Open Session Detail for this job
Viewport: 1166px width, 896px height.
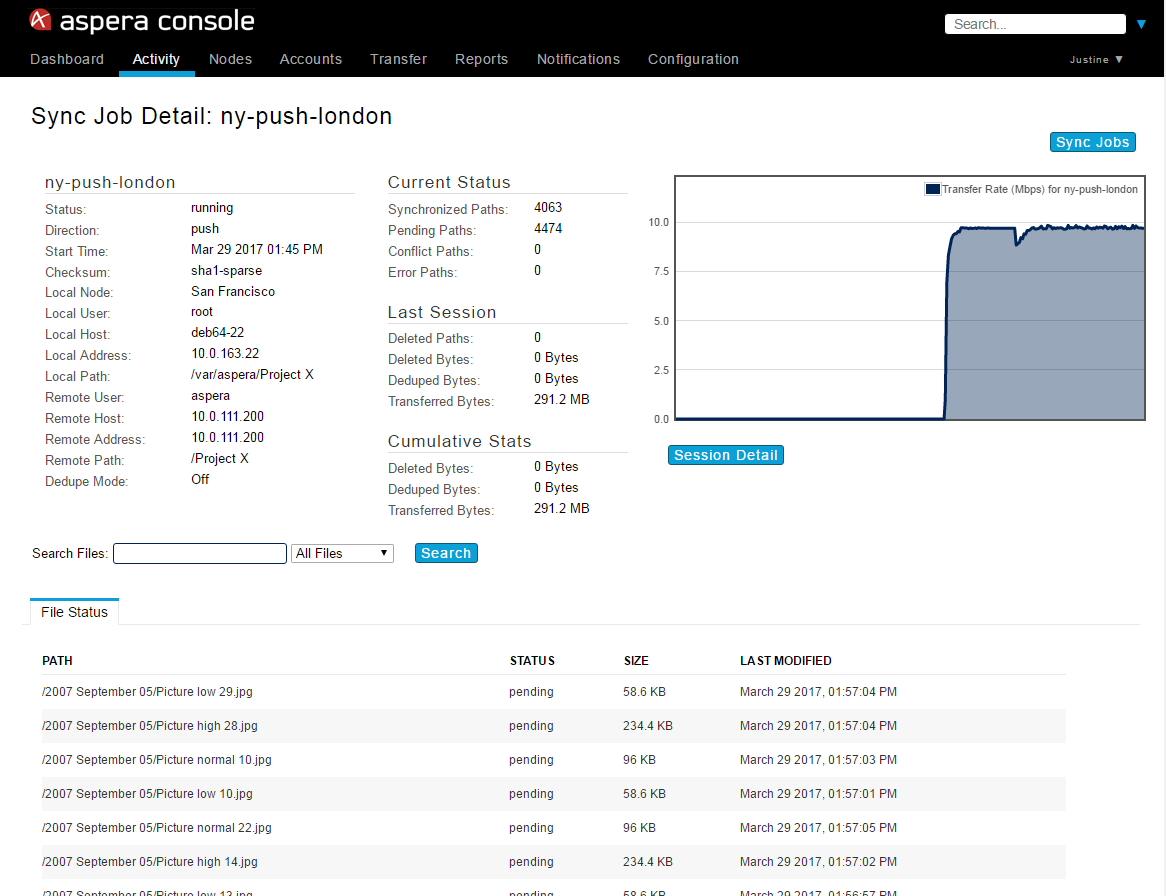click(x=725, y=455)
